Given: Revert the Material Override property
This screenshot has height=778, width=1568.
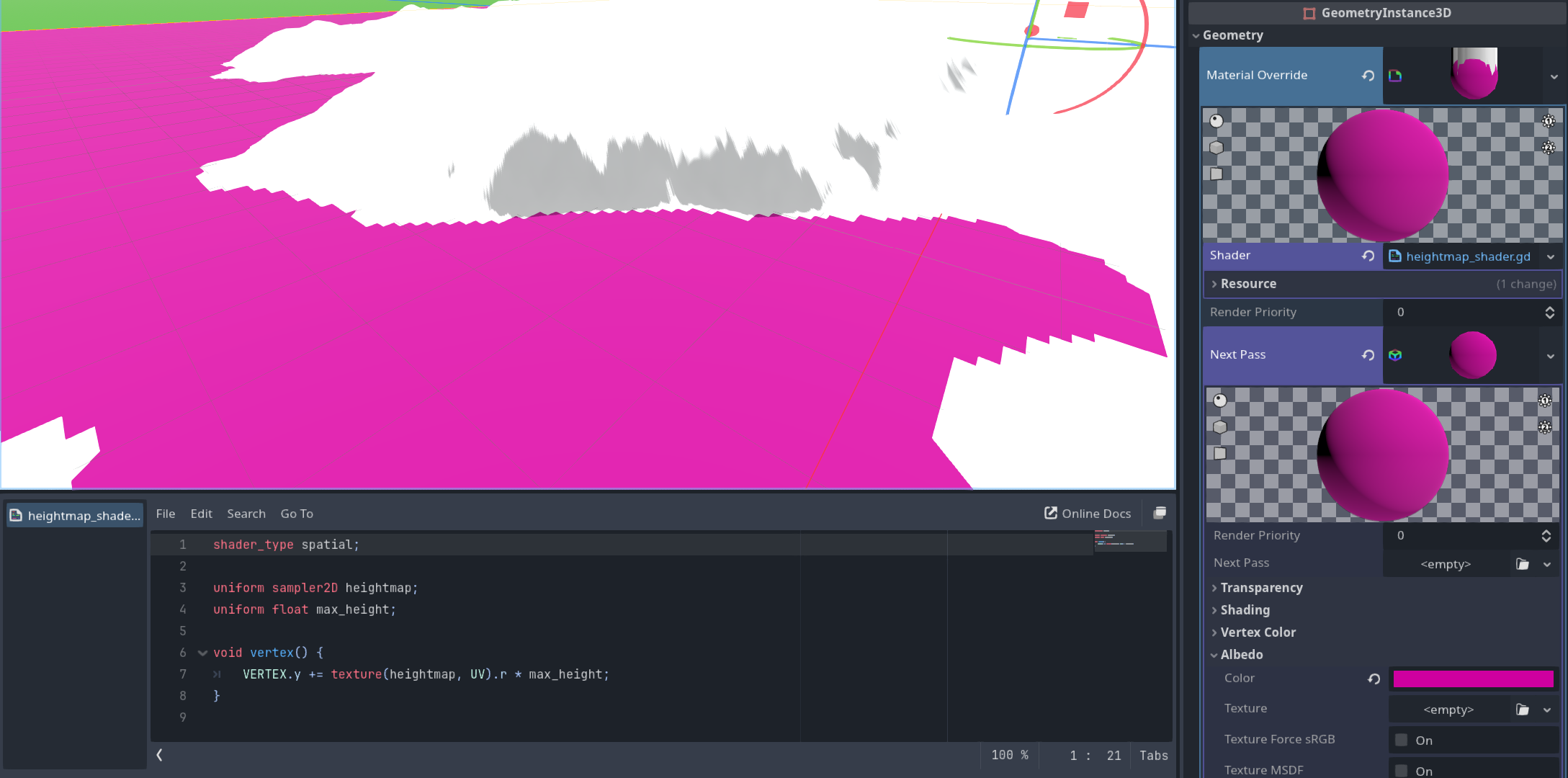Looking at the screenshot, I should [1368, 76].
